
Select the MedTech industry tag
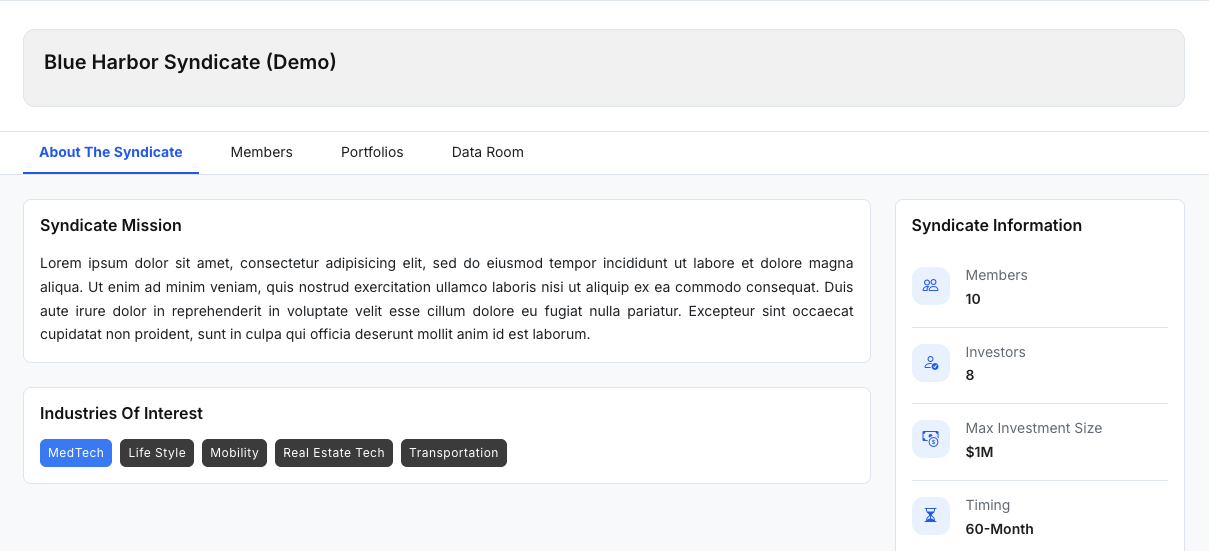click(x=76, y=453)
